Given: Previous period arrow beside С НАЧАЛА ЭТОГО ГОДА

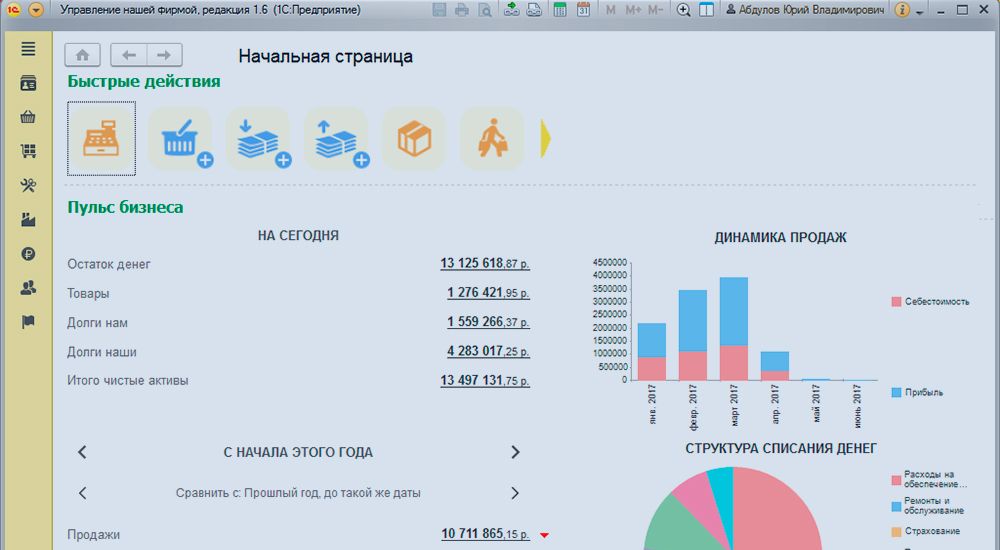Looking at the screenshot, I should pos(82,452).
